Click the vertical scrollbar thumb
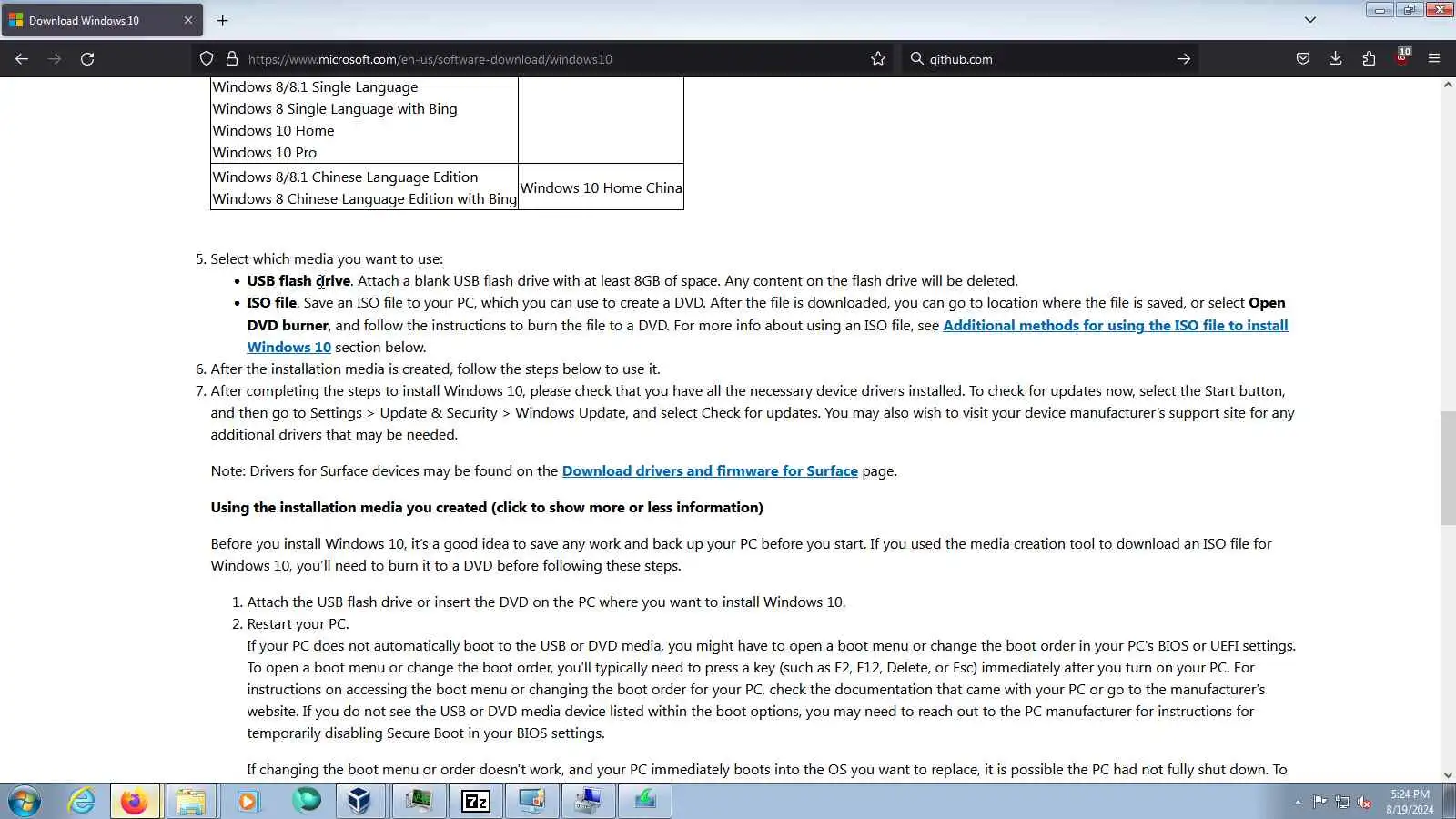1456x819 pixels. [x=1448, y=469]
